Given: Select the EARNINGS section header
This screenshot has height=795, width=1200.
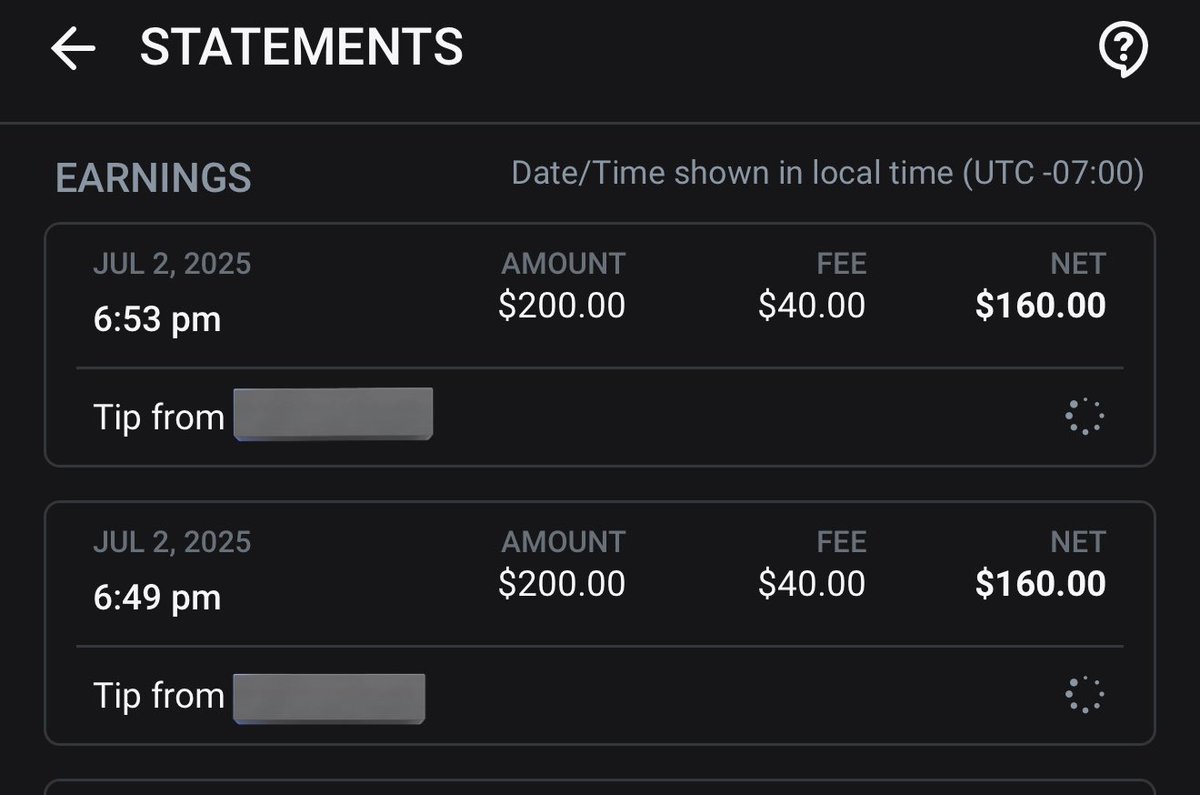Looking at the screenshot, I should 153,178.
